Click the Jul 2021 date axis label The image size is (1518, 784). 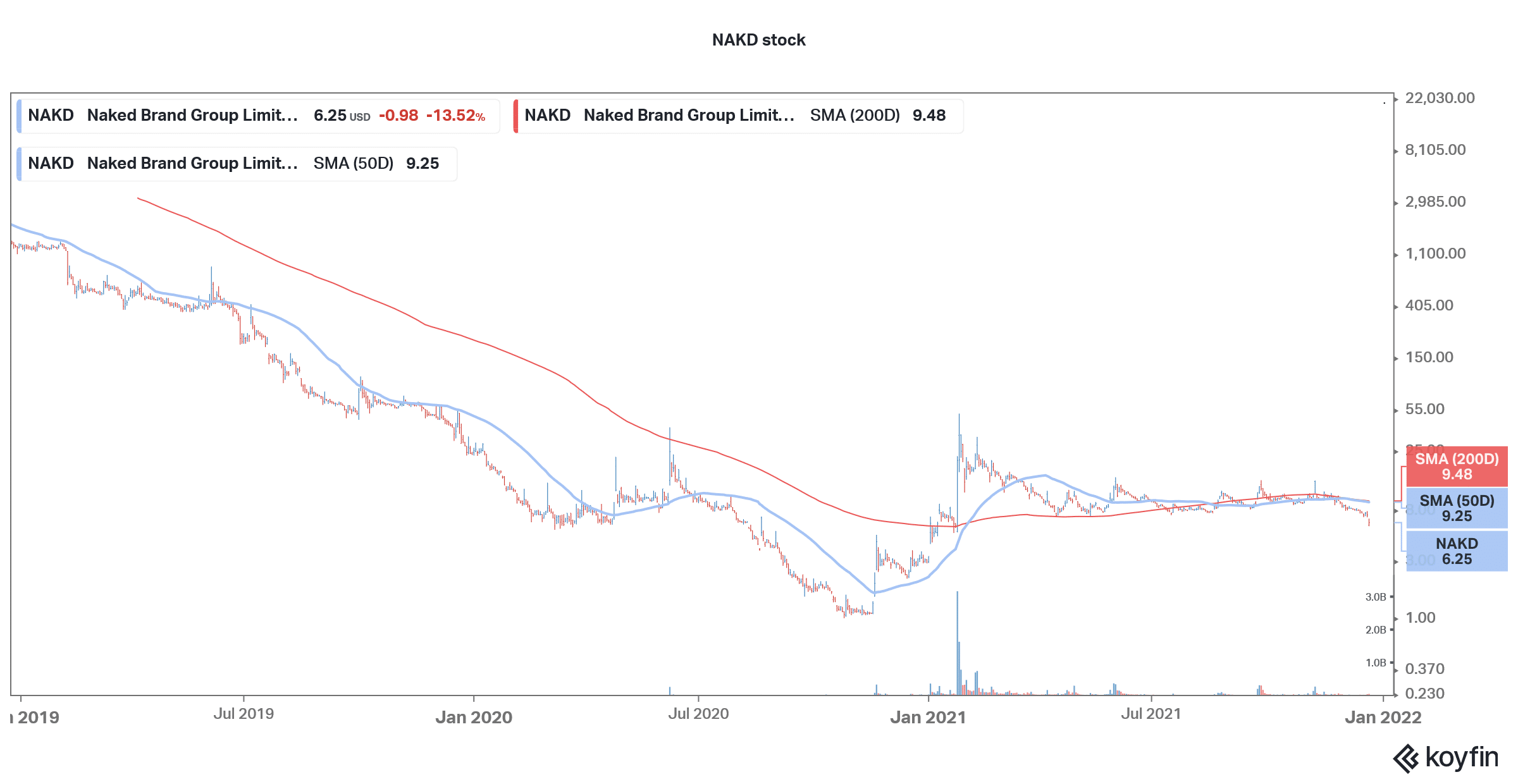coord(1151,714)
